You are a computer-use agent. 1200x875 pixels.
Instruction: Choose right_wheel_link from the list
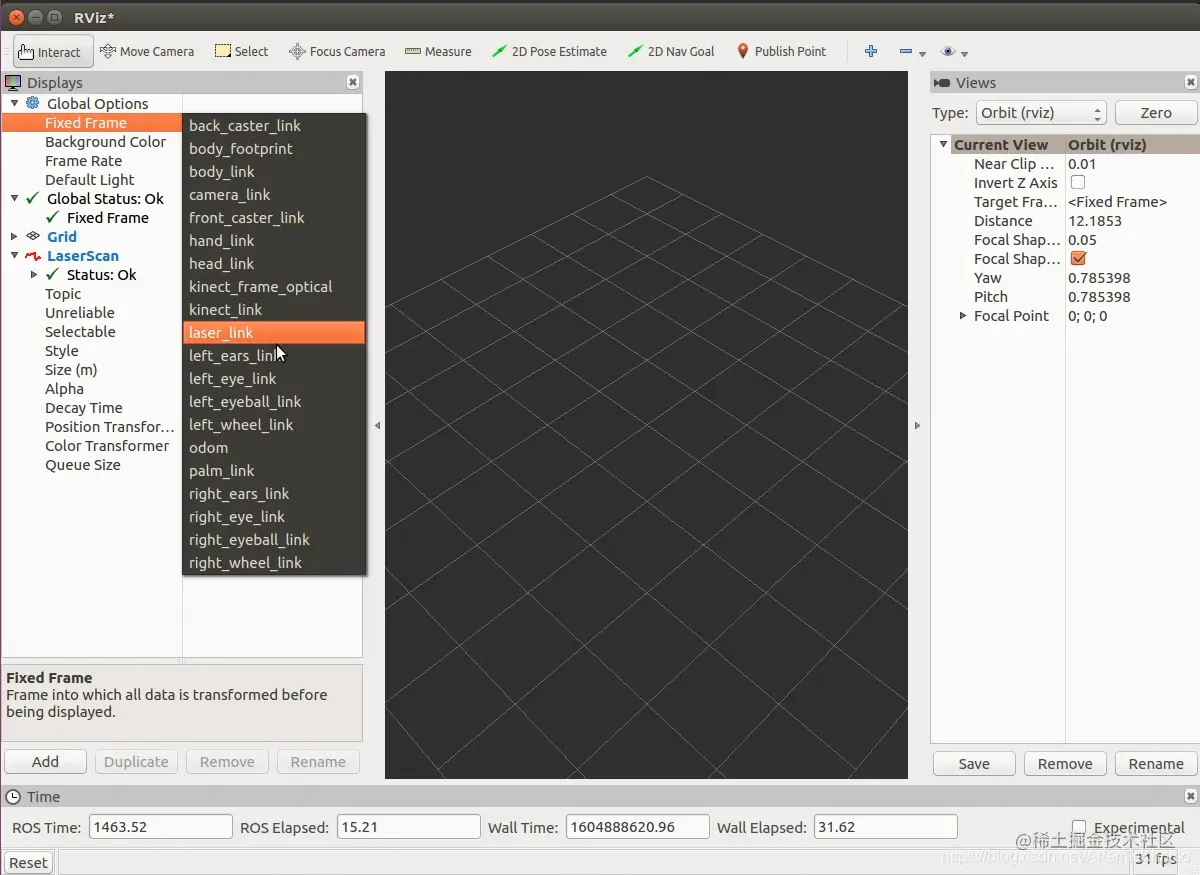pos(274,563)
